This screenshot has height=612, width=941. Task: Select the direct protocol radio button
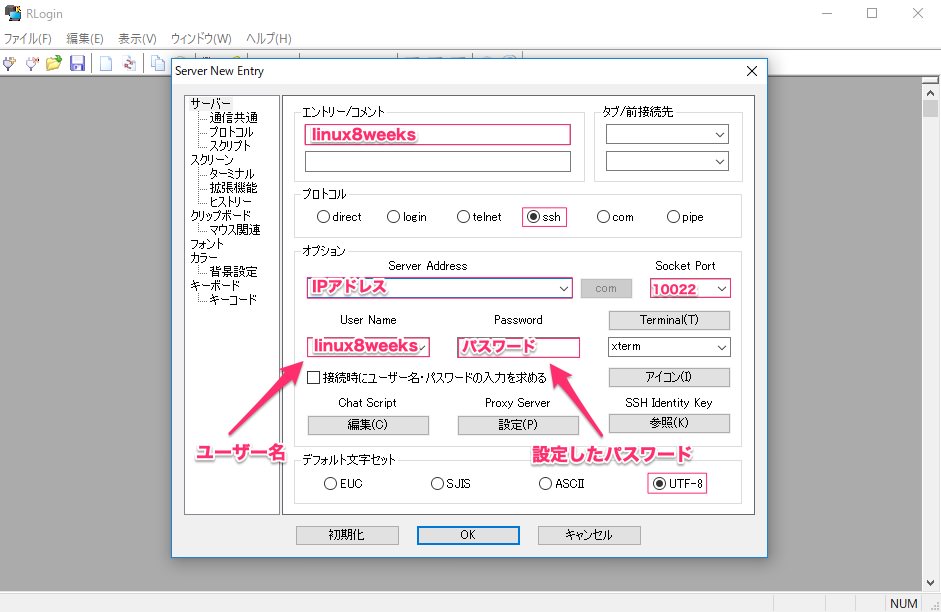tap(339, 217)
